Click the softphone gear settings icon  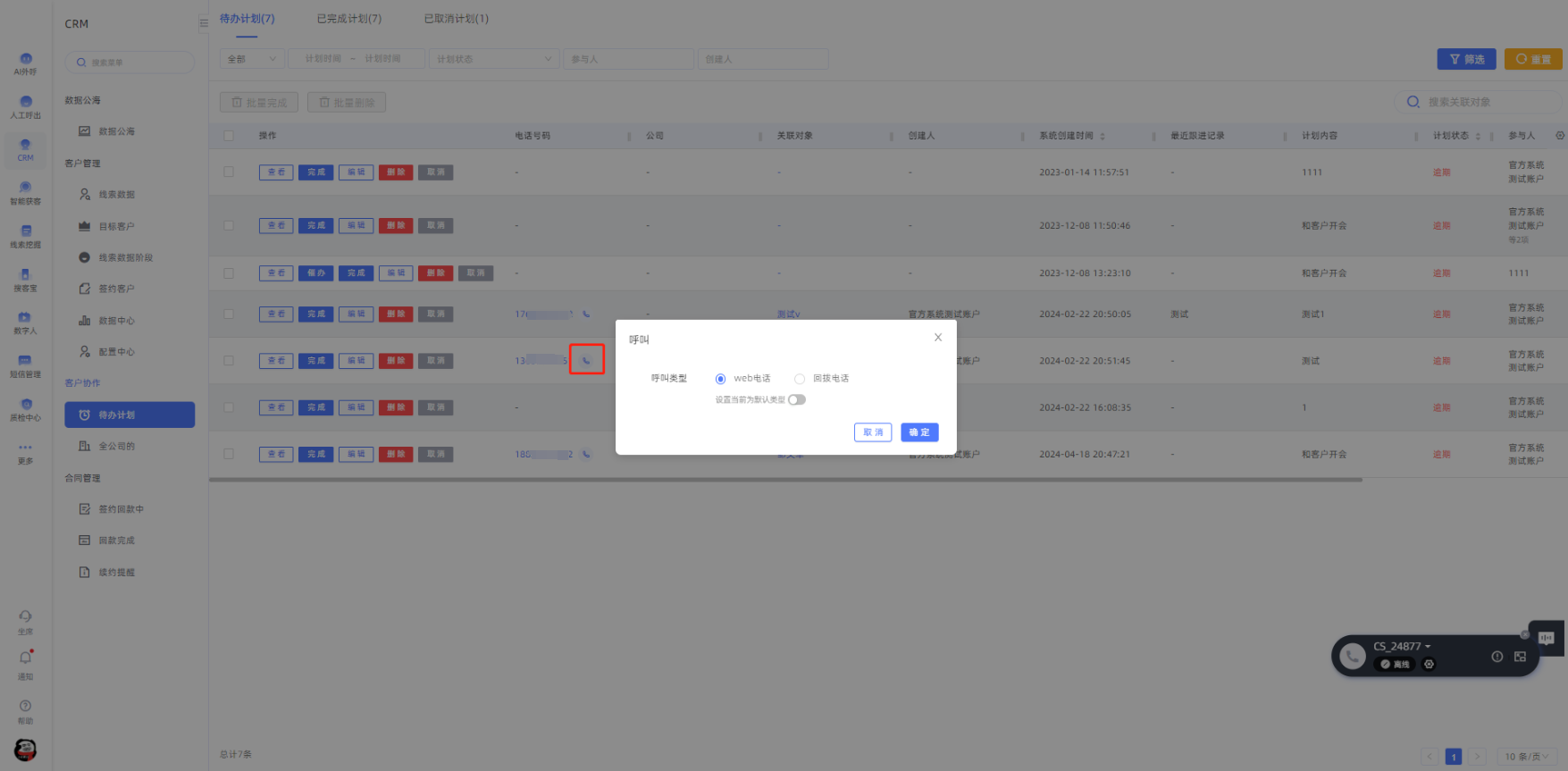point(1429,664)
